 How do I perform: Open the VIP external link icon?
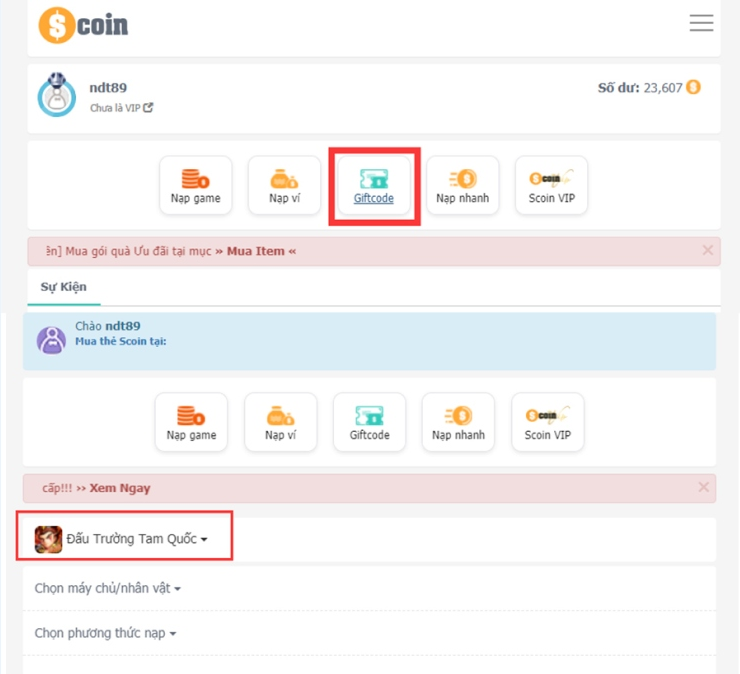(x=148, y=108)
